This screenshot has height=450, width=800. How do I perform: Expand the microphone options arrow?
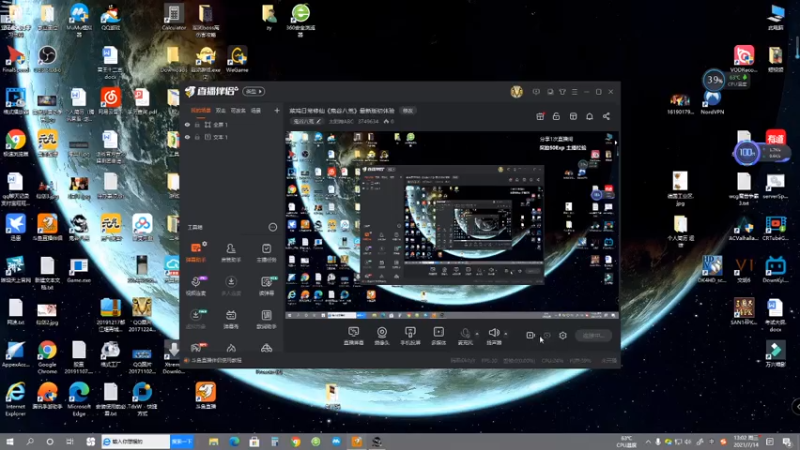(x=477, y=334)
